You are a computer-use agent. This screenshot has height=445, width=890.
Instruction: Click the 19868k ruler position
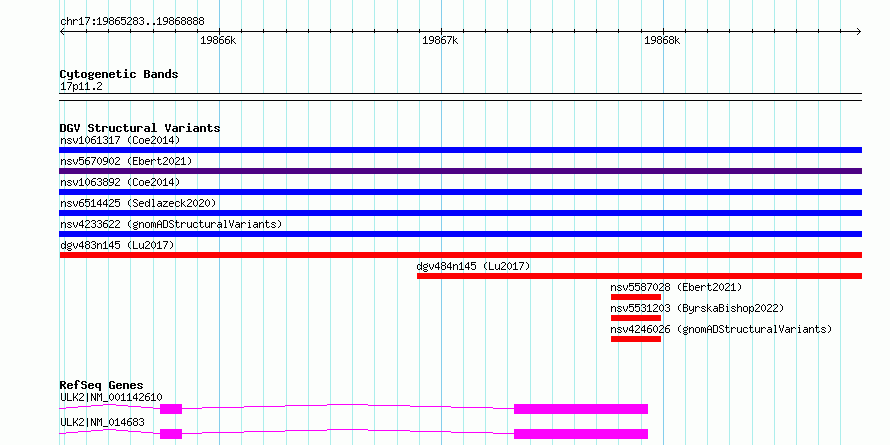point(662,40)
